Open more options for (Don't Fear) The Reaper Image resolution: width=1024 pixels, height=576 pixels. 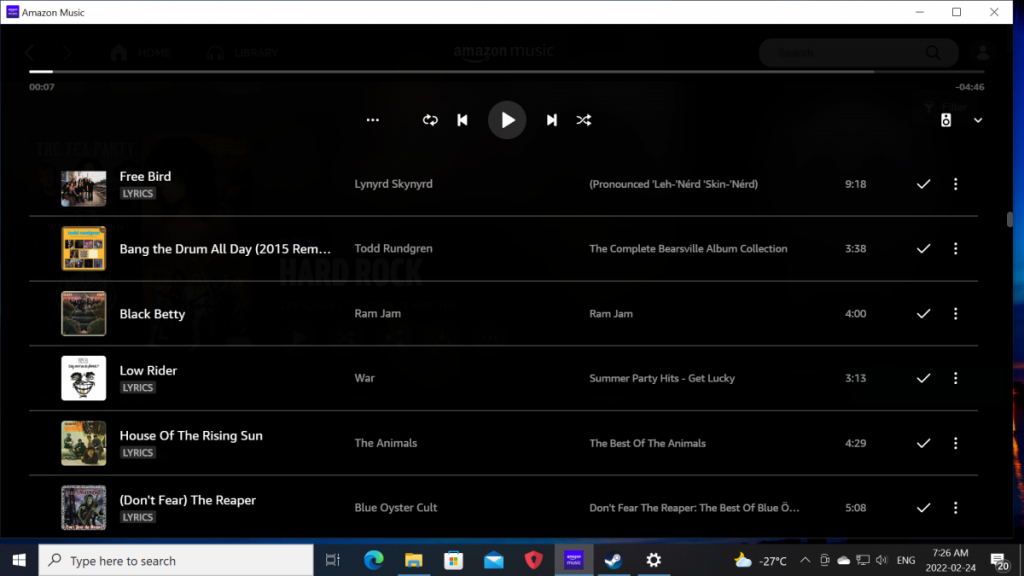point(955,507)
